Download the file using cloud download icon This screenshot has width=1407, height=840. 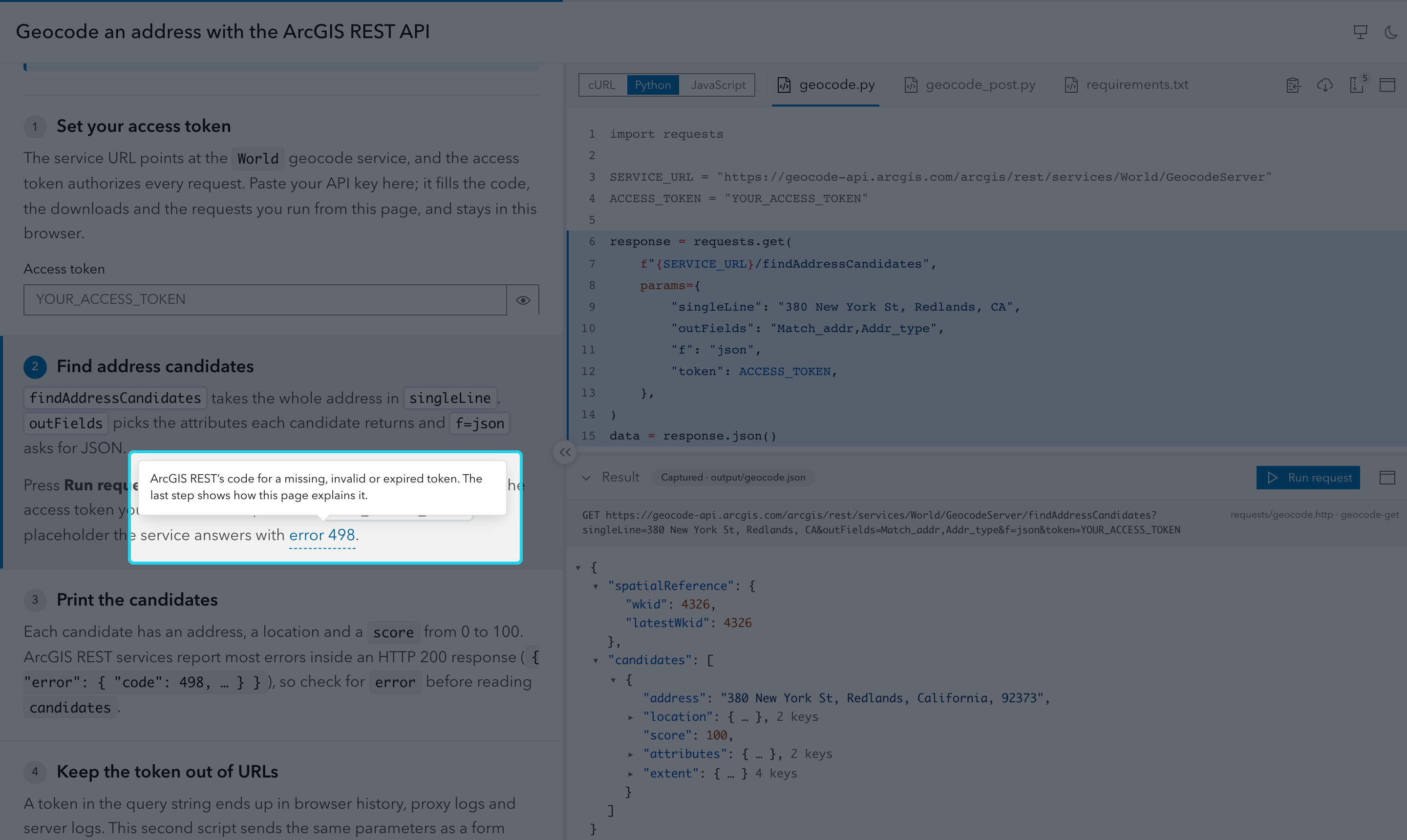click(x=1325, y=85)
